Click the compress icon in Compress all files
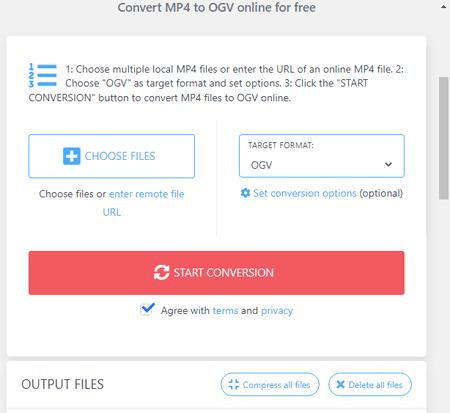Viewport: 450px width, 413px height. (x=234, y=384)
